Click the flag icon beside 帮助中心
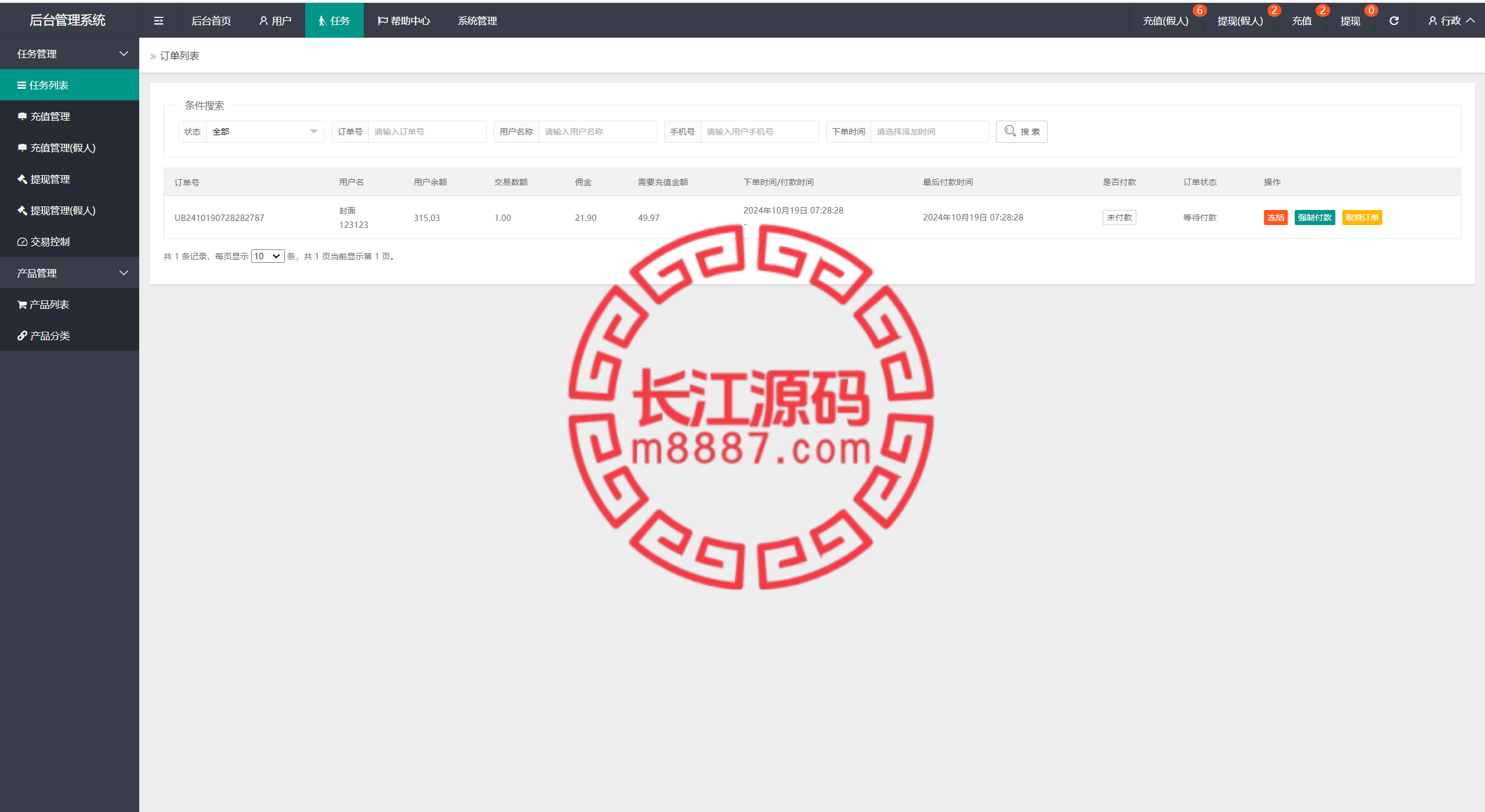The height and width of the screenshot is (812, 1485). (382, 21)
